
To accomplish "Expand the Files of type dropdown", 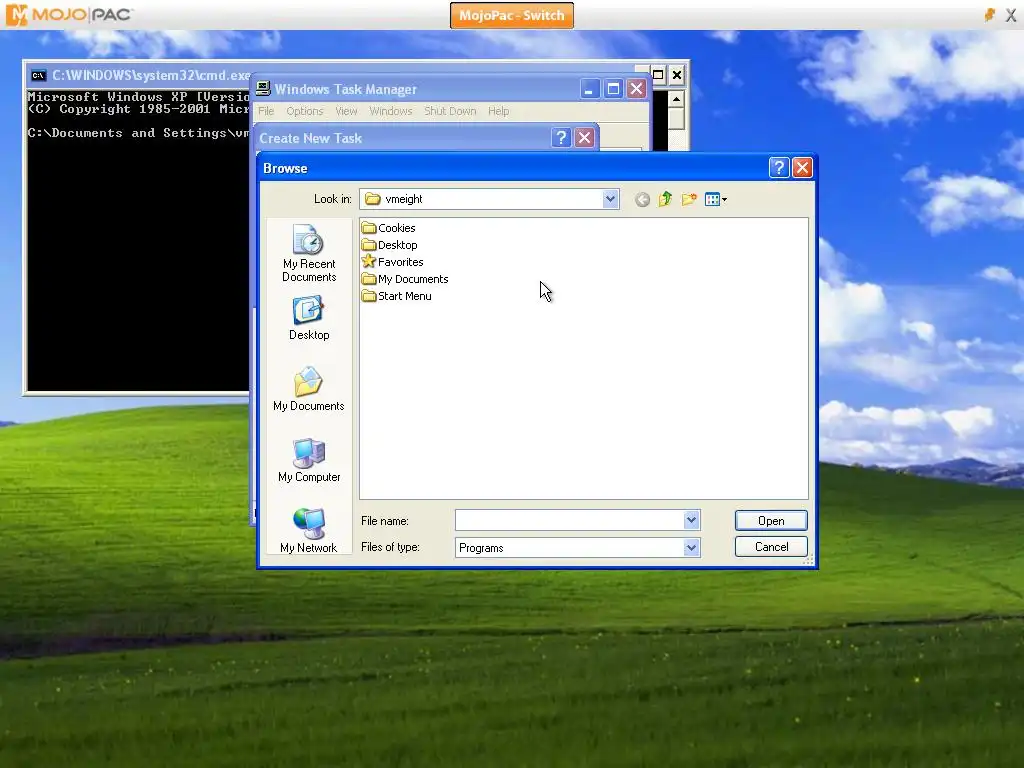I will click(692, 547).
